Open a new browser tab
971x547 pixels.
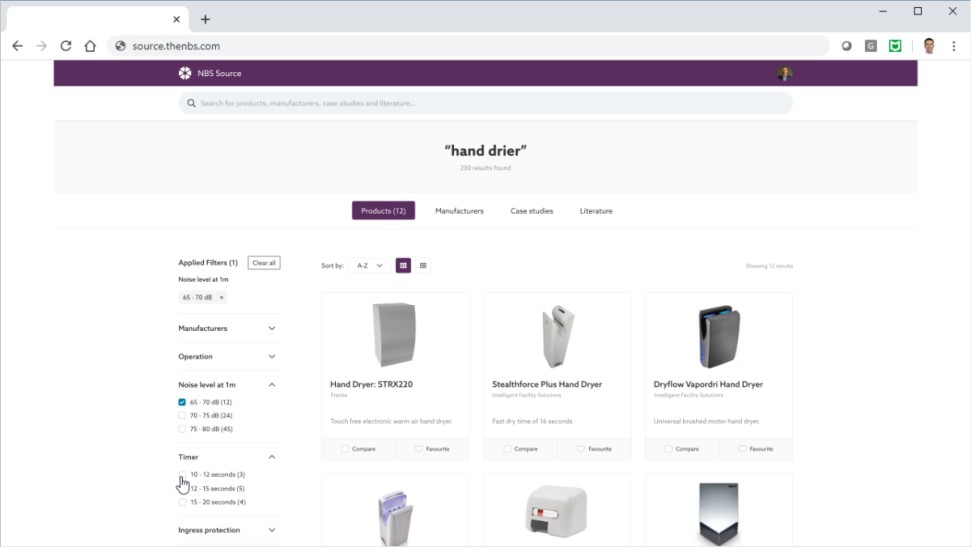point(205,19)
